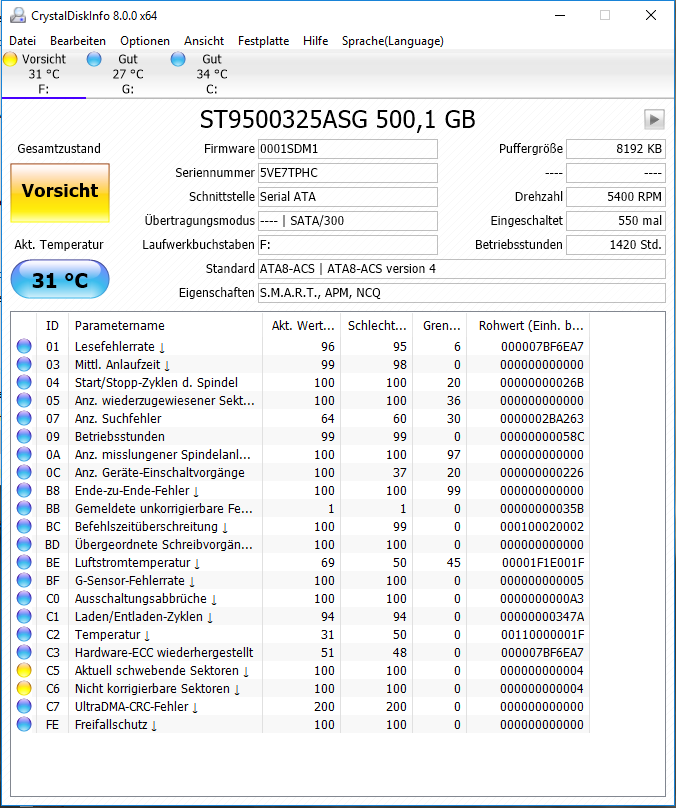Screen dimensions: 676x808
Task: Click the status orb of Mittl. Anlaufzeit row
Action: coord(24,364)
